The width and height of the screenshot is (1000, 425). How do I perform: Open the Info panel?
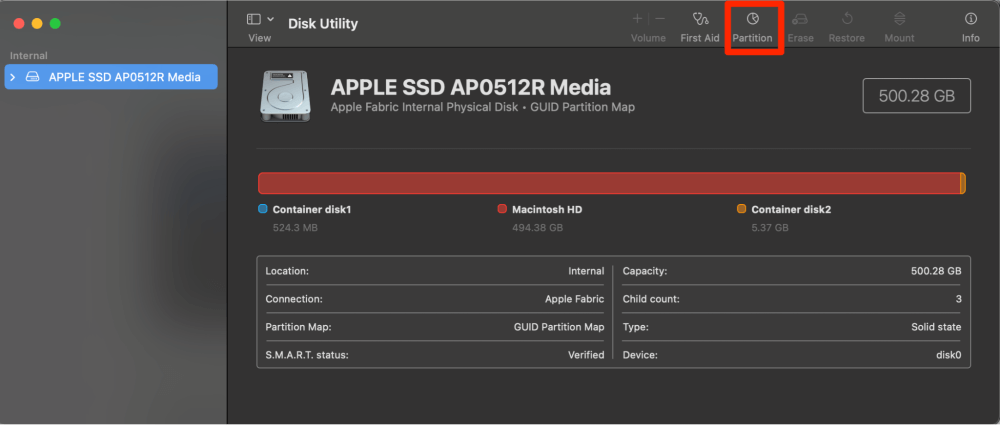970,26
